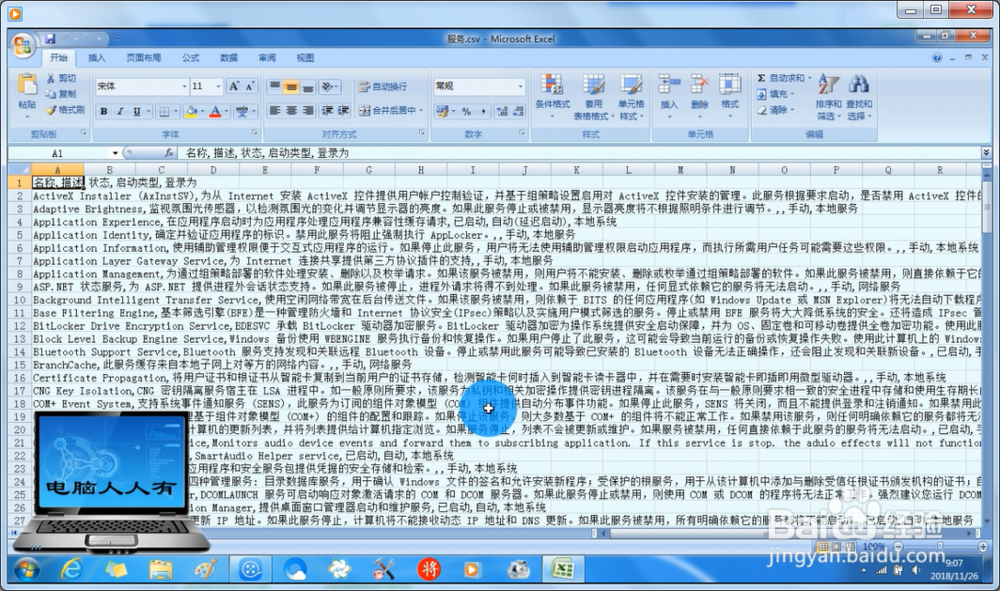
Task: Click Conditional Formatting (条件格式) icon
Action: coord(552,84)
